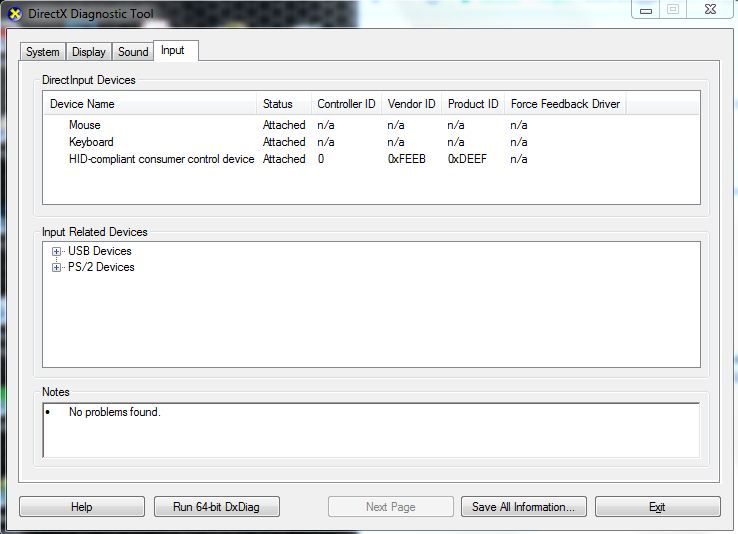This screenshot has height=534, width=738.
Task: Click the DirectX Diagnostic Tool title icon
Action: (x=15, y=14)
